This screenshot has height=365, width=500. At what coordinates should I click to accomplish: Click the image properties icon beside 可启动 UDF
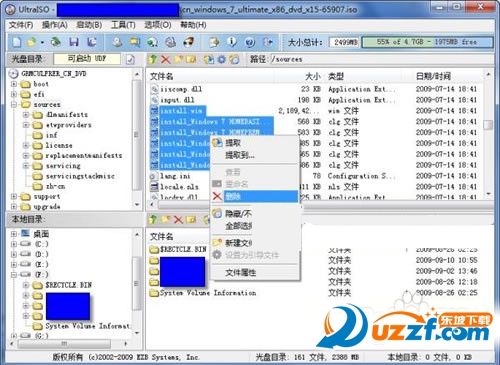[x=130, y=59]
